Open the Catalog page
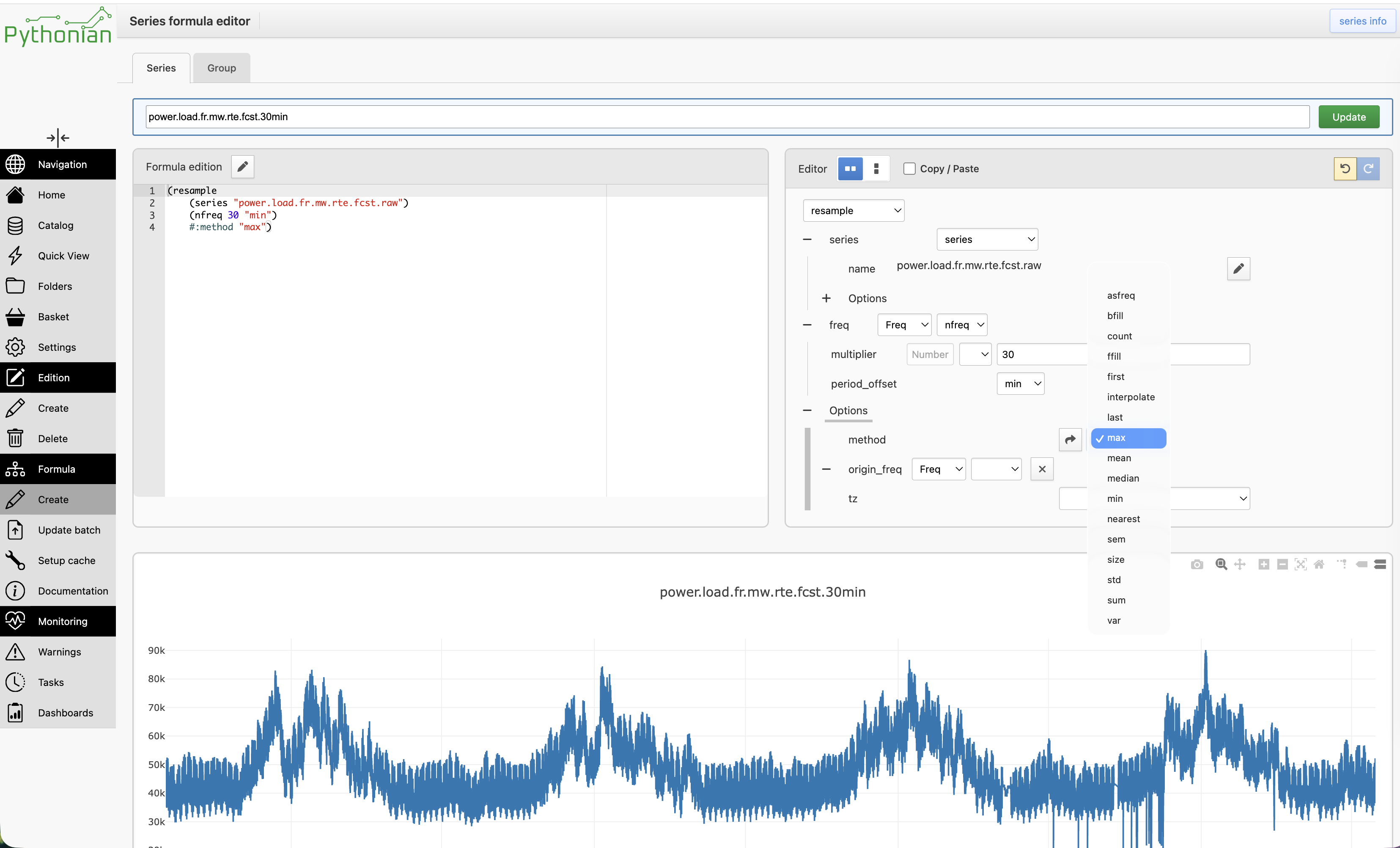The image size is (1400, 848). (x=58, y=226)
